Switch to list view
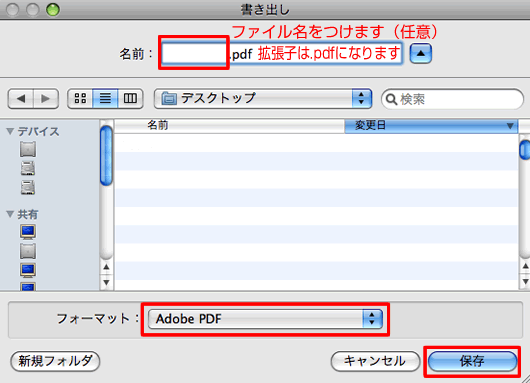This screenshot has height=383, width=530. tap(105, 99)
